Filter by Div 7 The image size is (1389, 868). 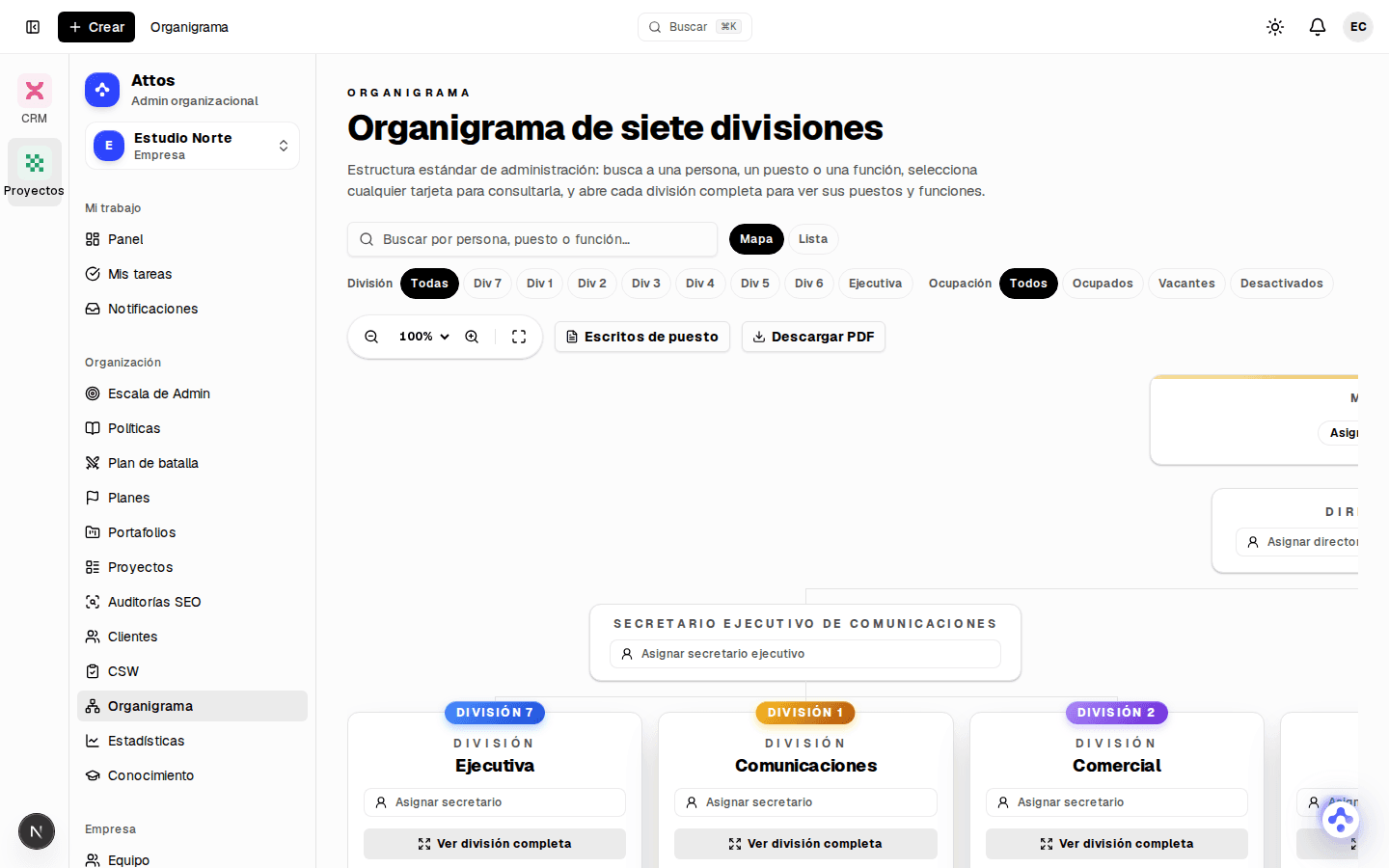[x=487, y=284]
